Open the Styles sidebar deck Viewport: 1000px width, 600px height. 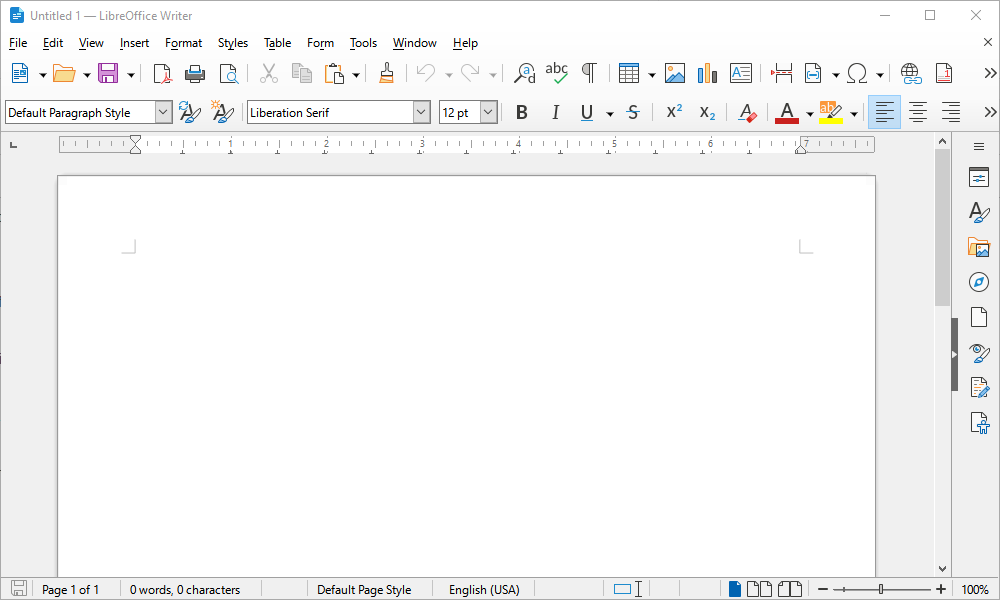[x=978, y=212]
